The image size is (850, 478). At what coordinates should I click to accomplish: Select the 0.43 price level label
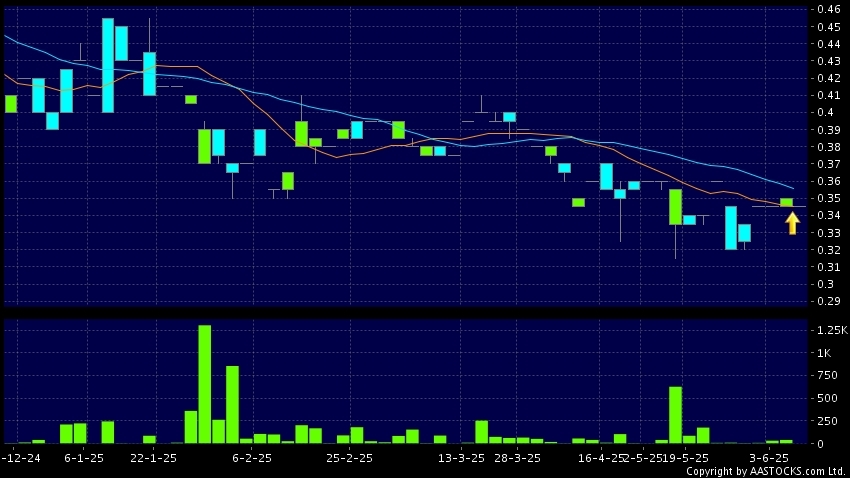(x=829, y=61)
